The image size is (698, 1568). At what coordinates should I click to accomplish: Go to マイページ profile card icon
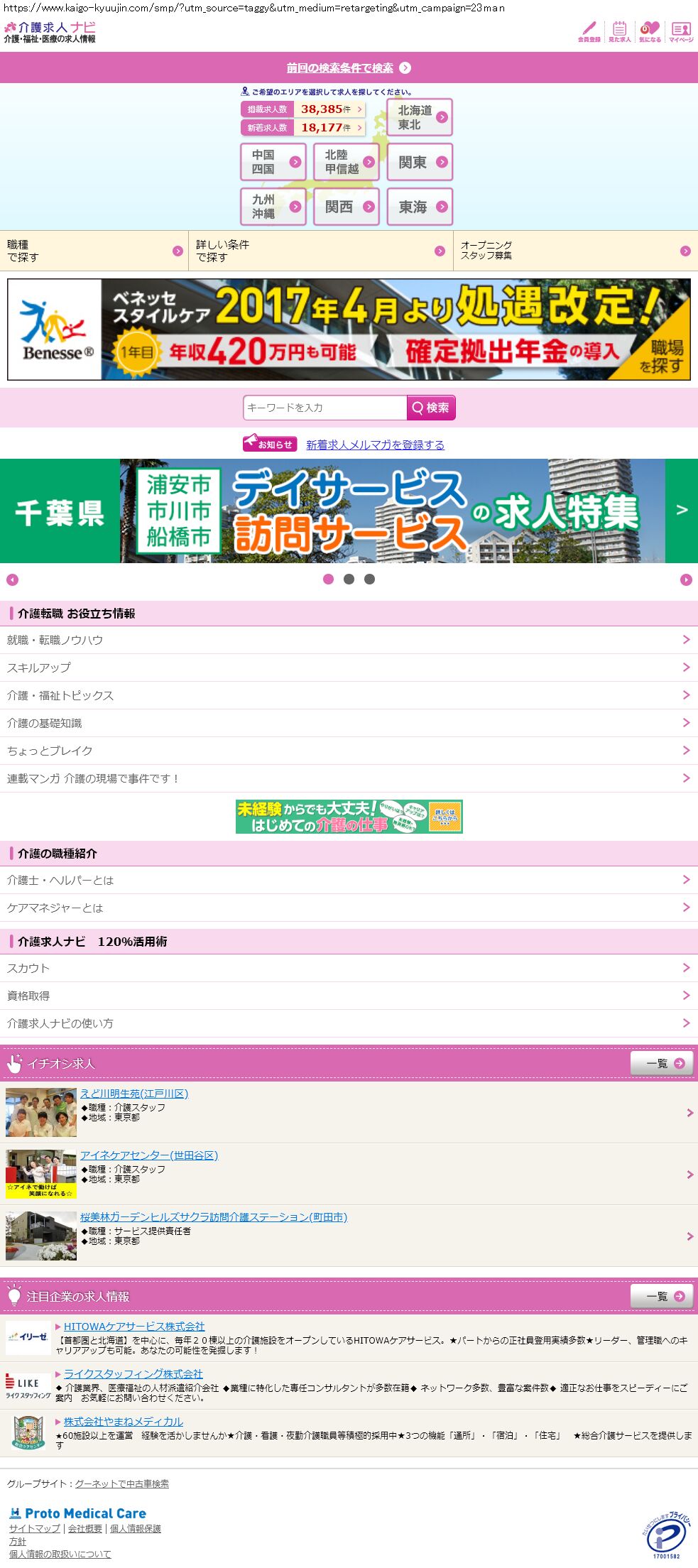[x=681, y=31]
